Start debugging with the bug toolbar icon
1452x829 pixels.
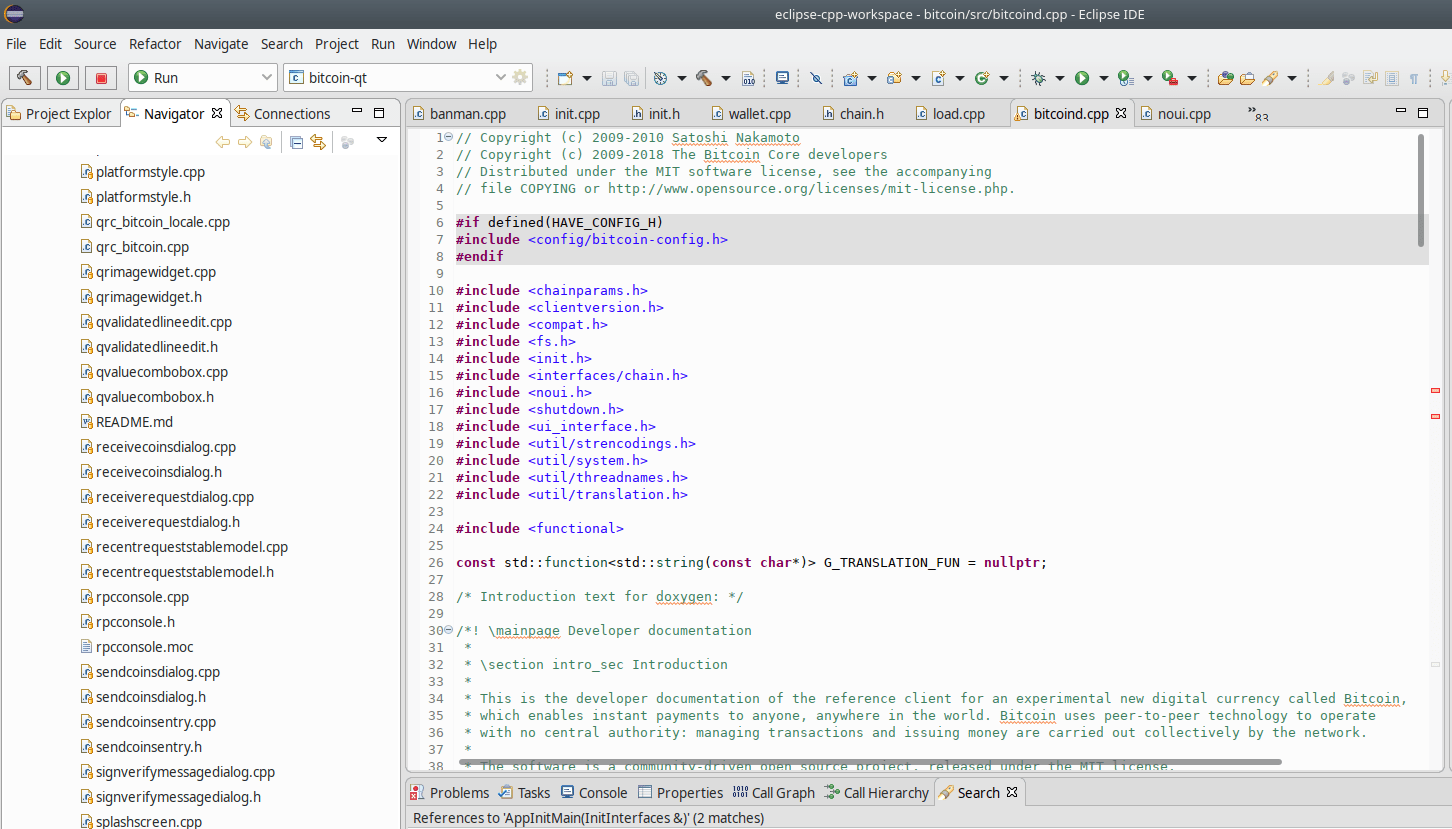1039,77
